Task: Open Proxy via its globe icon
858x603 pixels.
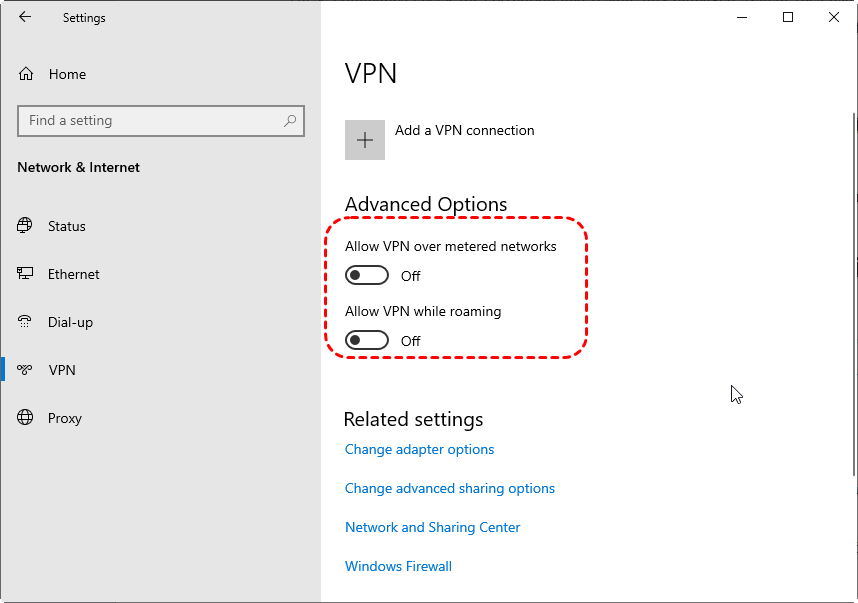Action: pos(26,418)
